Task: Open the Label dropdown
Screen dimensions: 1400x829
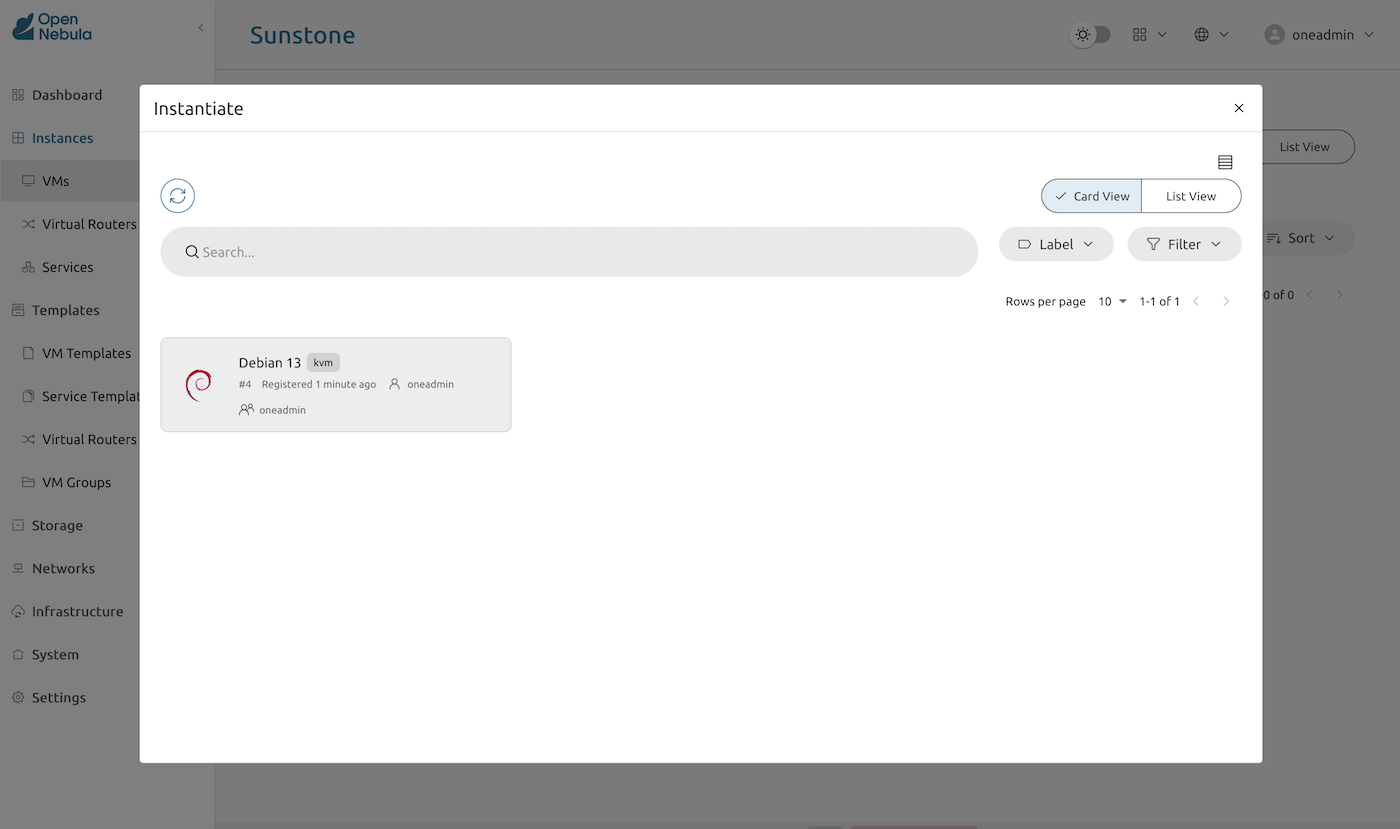Action: point(1056,243)
